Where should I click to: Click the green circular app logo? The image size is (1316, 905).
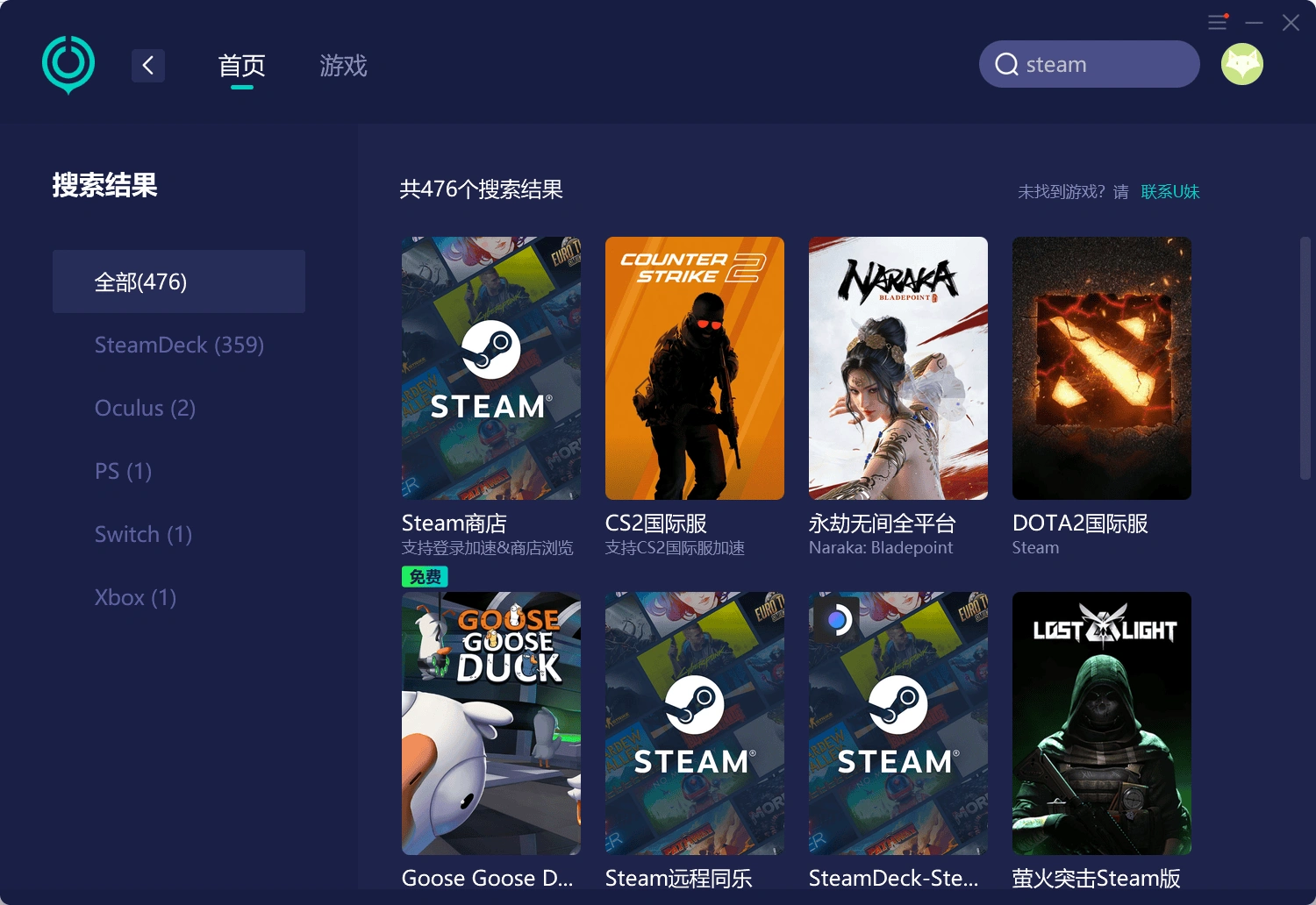point(68,65)
